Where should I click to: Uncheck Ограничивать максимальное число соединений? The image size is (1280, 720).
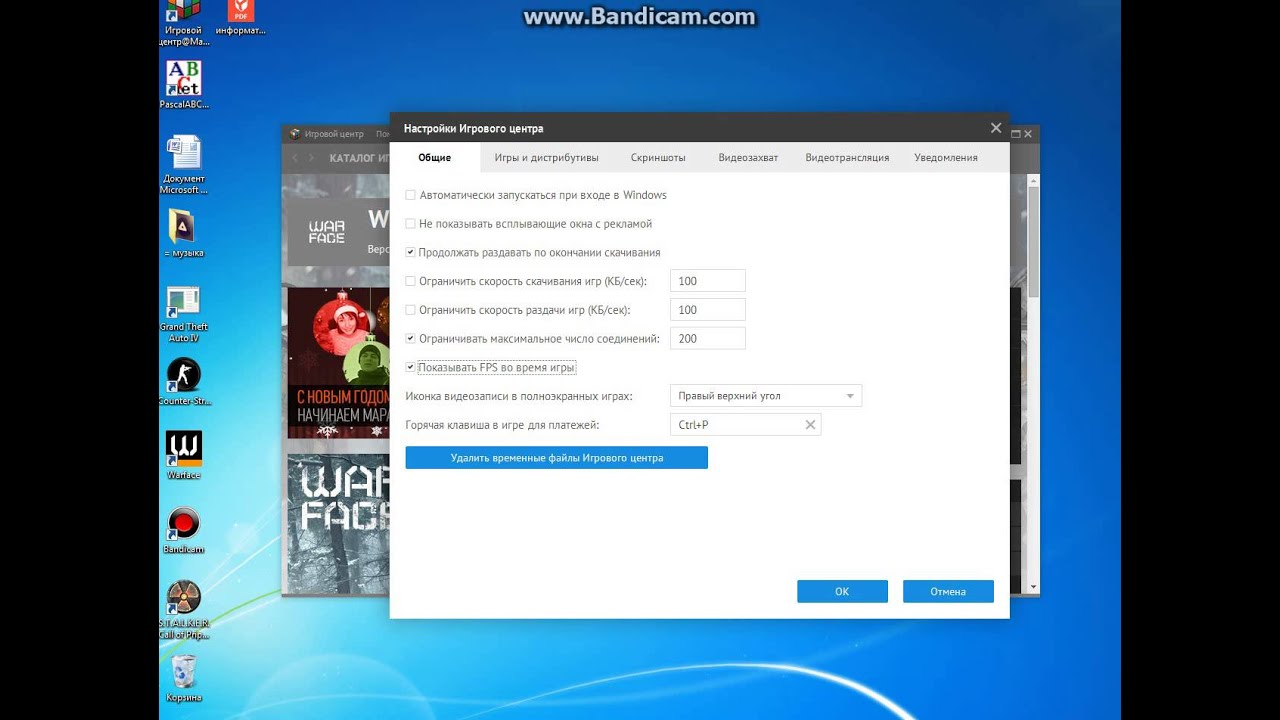[410, 339]
